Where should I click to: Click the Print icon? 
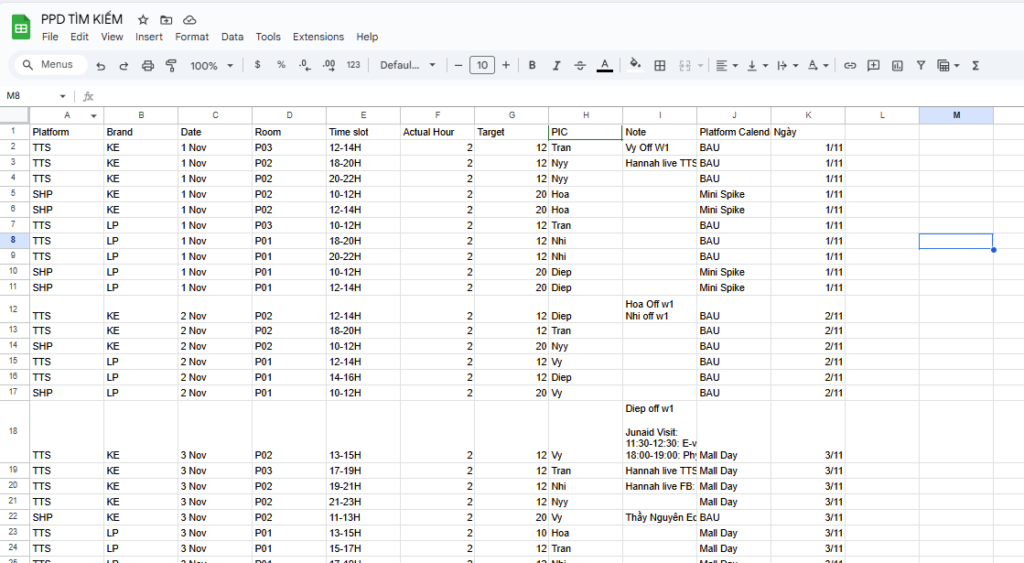pos(148,65)
